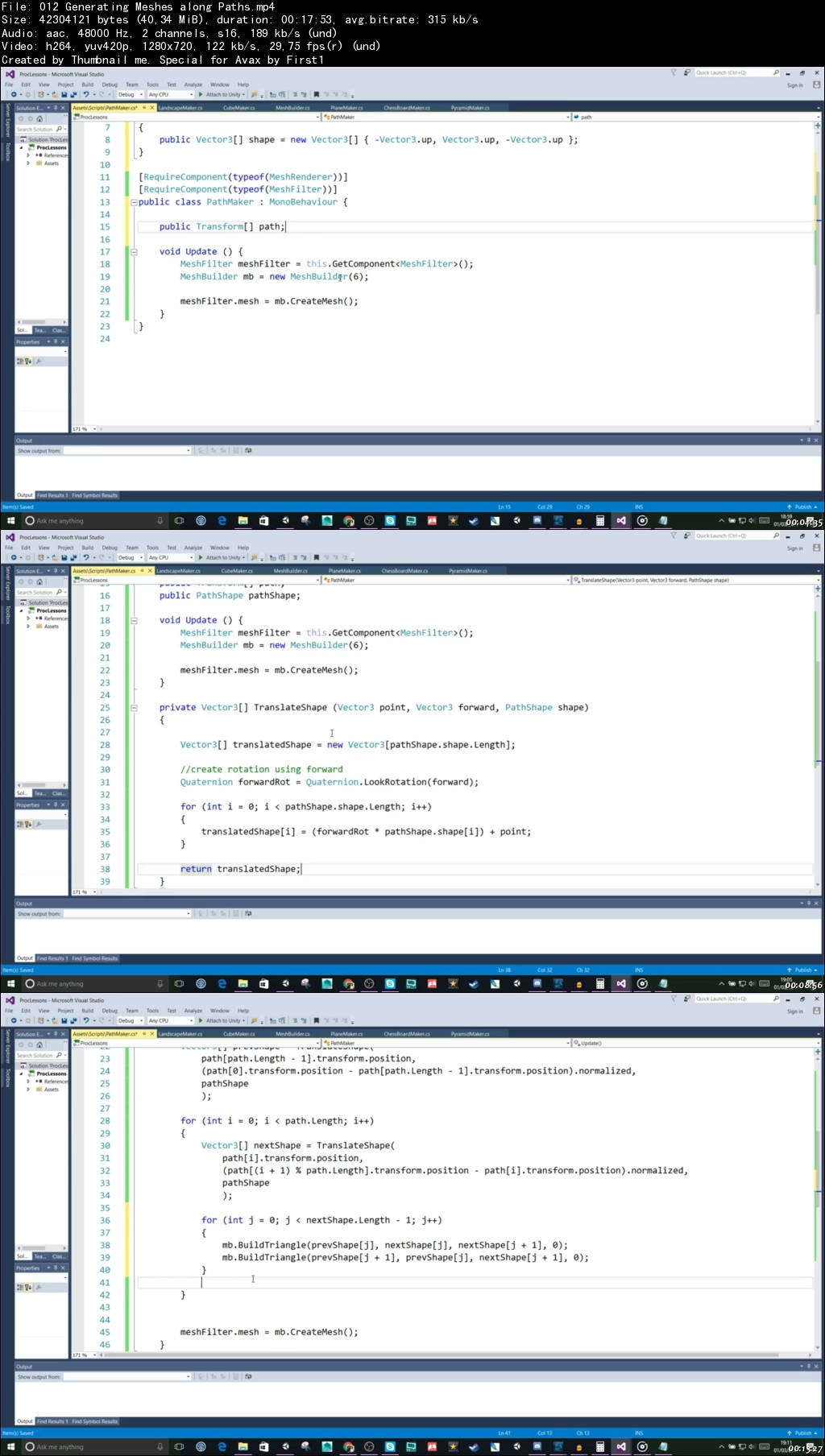This screenshot has height=1456, width=825.
Task: Switch to PyramidMaker.cs tab in bottom screenshot
Action: [x=471, y=1034]
